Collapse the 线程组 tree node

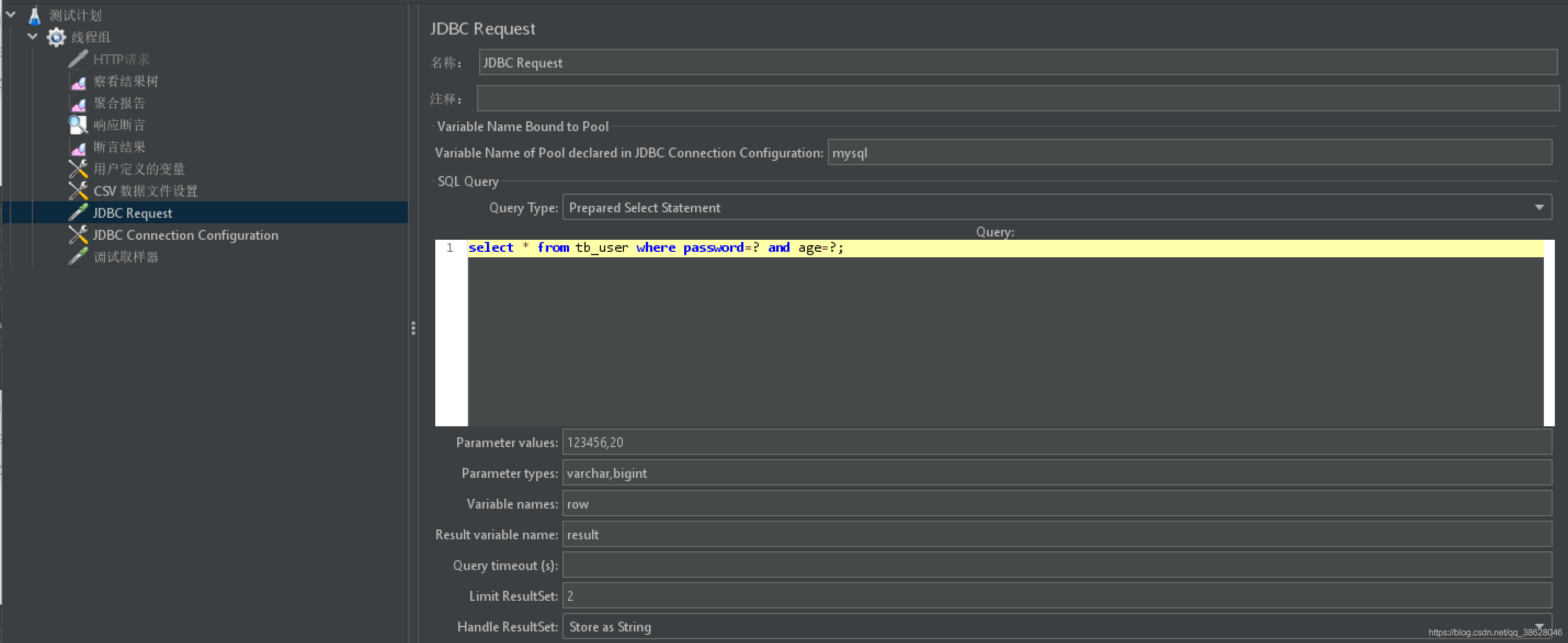pos(33,37)
